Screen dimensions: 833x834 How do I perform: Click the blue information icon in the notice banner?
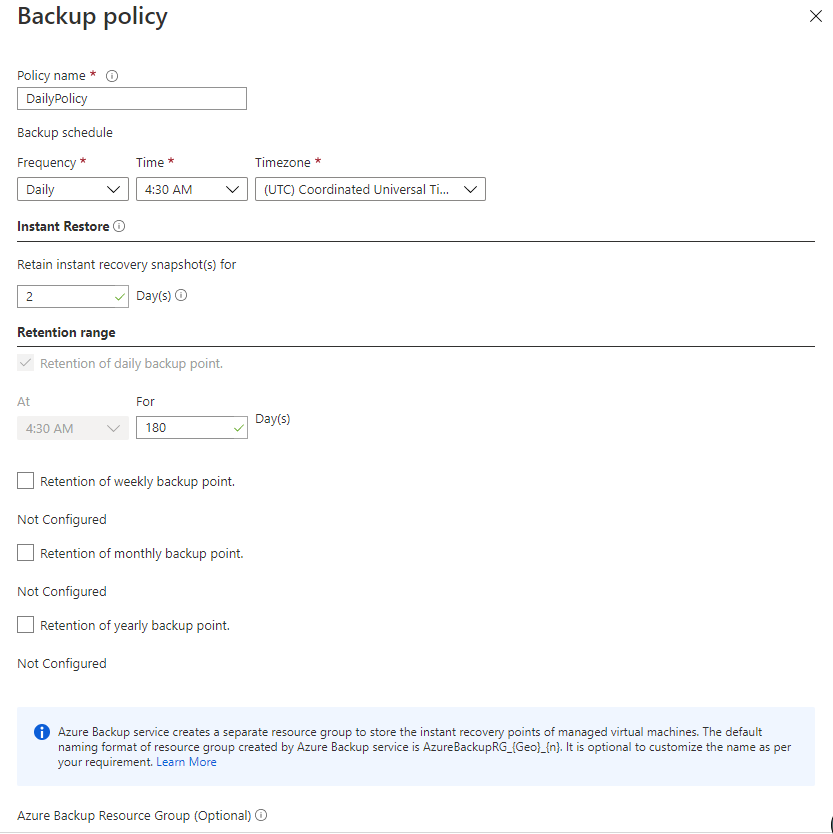42,732
